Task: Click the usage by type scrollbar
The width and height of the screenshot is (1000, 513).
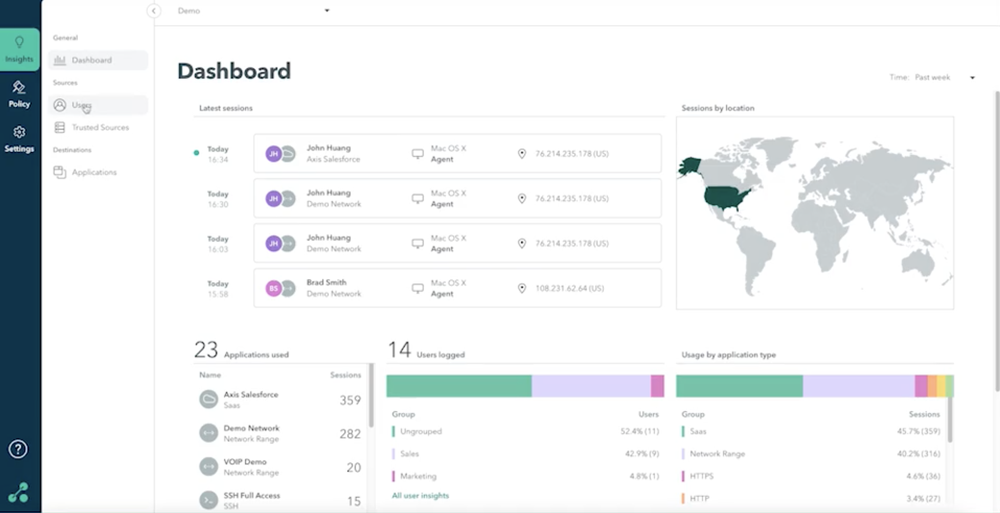Action: (950, 419)
